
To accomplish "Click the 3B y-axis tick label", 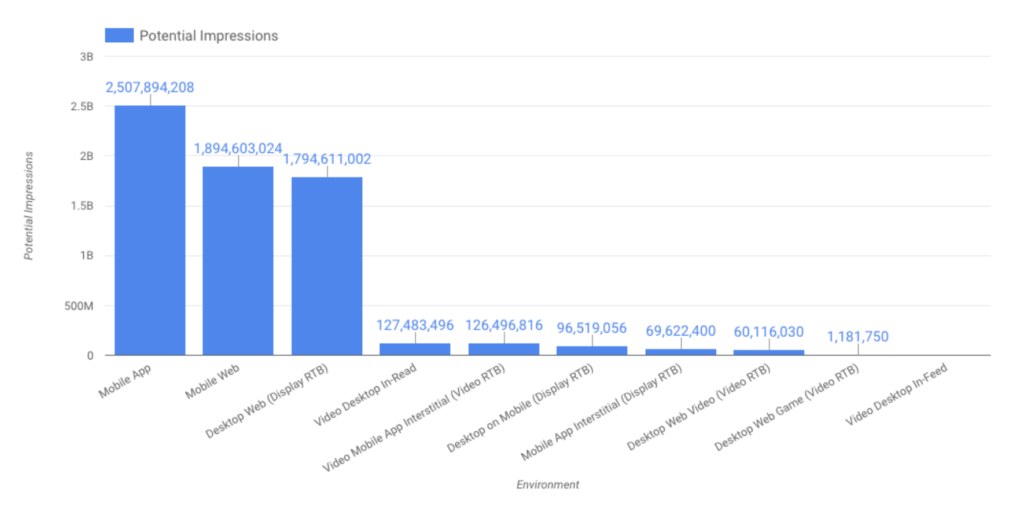I will pos(85,57).
